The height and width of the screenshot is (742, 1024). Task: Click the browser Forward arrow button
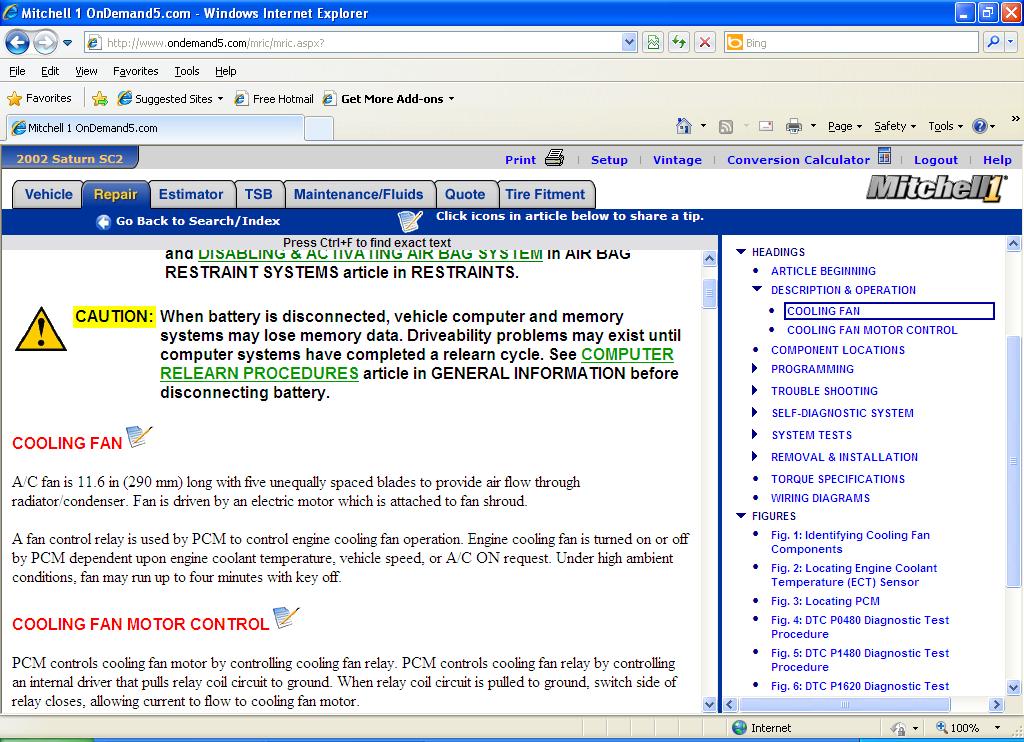(44, 43)
